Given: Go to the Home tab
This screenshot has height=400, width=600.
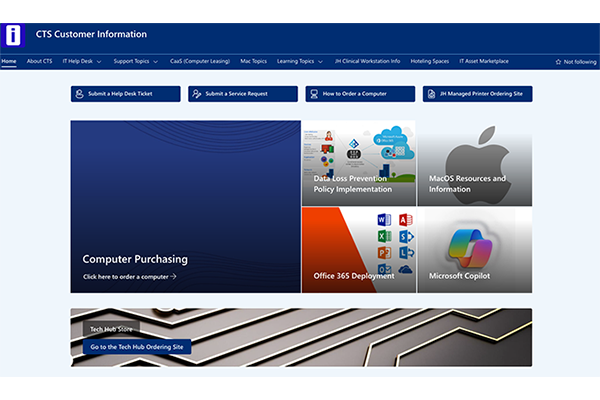Looking at the screenshot, I should (9, 61).
